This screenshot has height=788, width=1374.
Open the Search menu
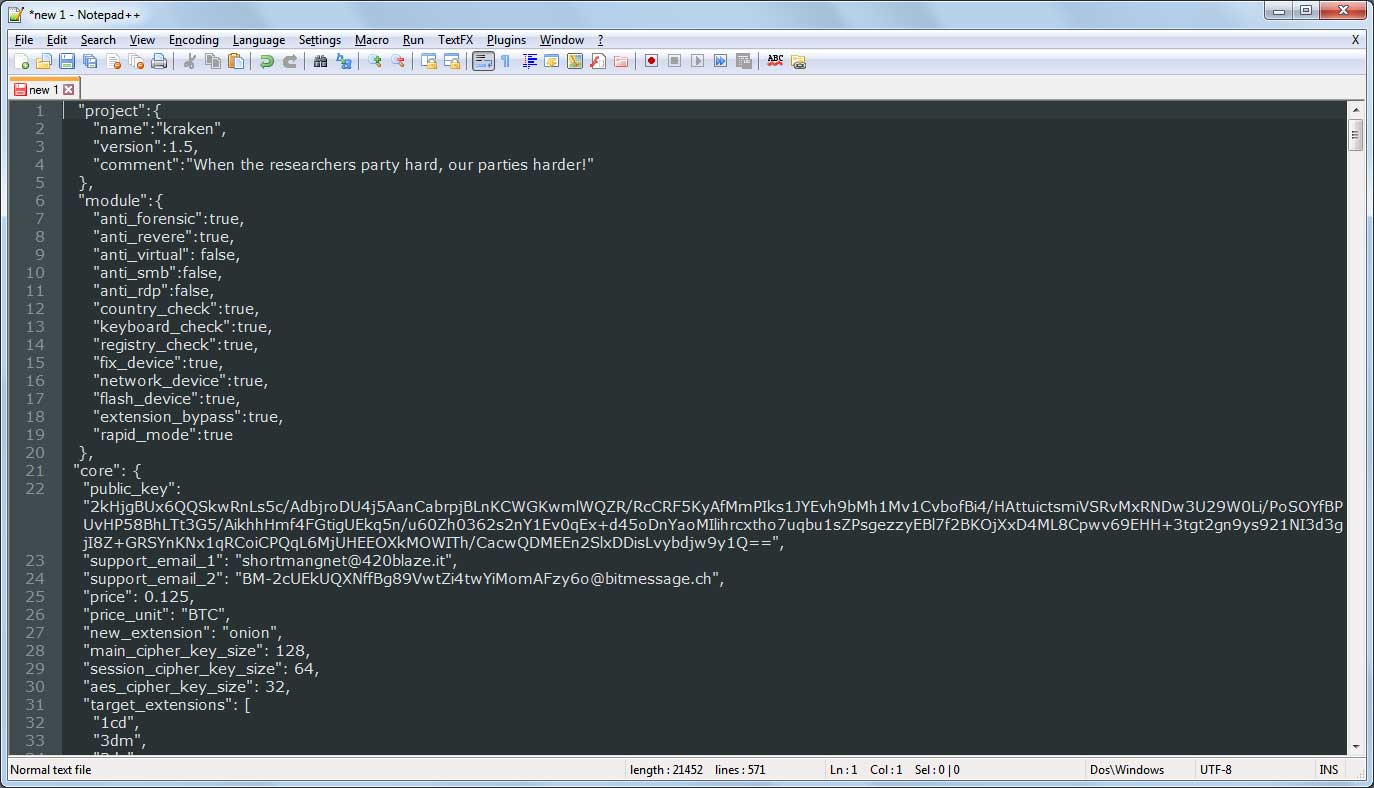pos(98,40)
